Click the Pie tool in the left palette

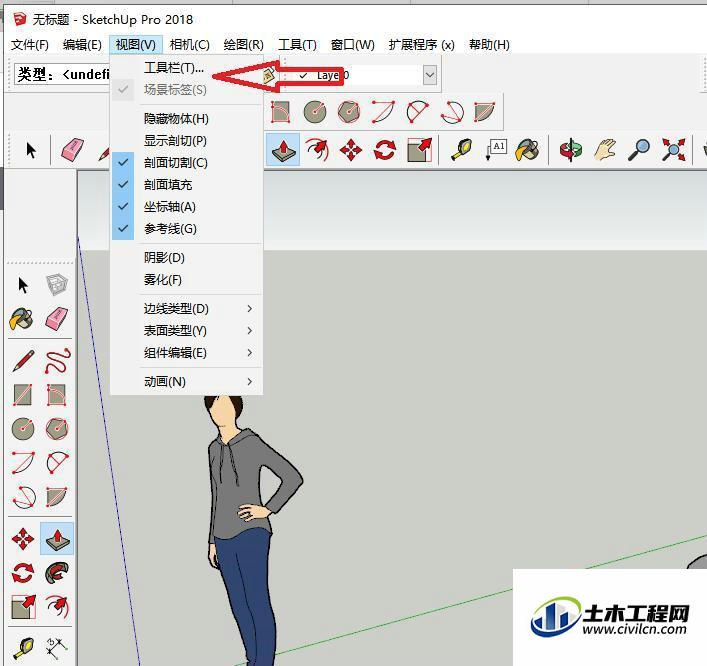[x=57, y=497]
